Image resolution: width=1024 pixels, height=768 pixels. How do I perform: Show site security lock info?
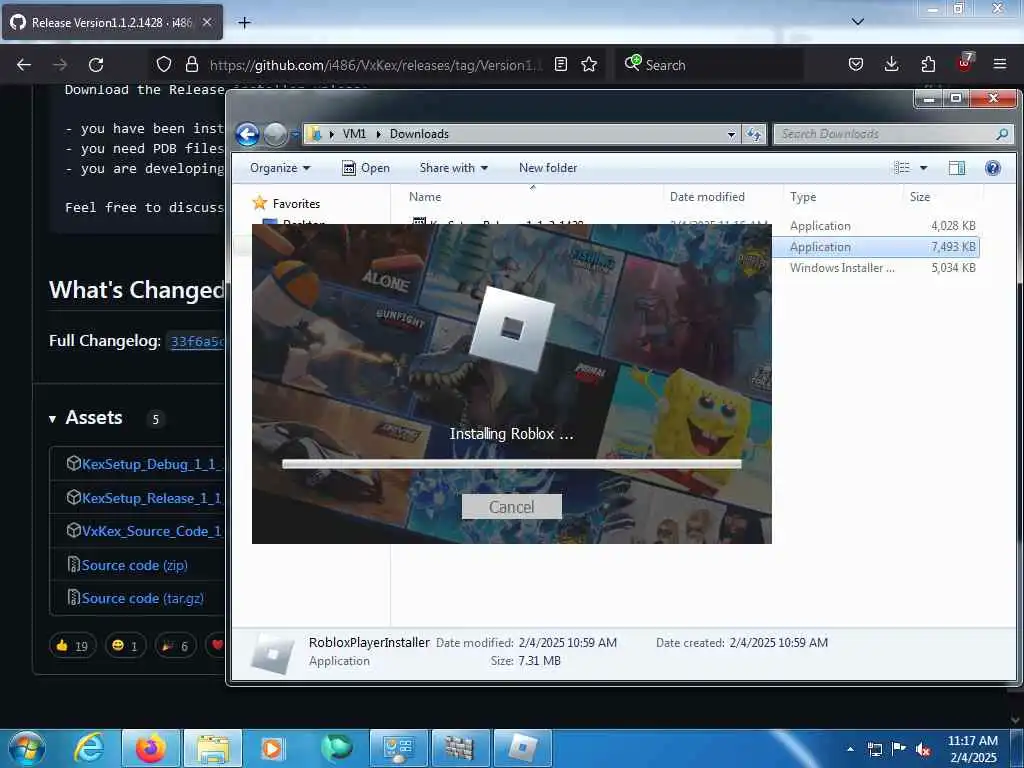tap(191, 64)
